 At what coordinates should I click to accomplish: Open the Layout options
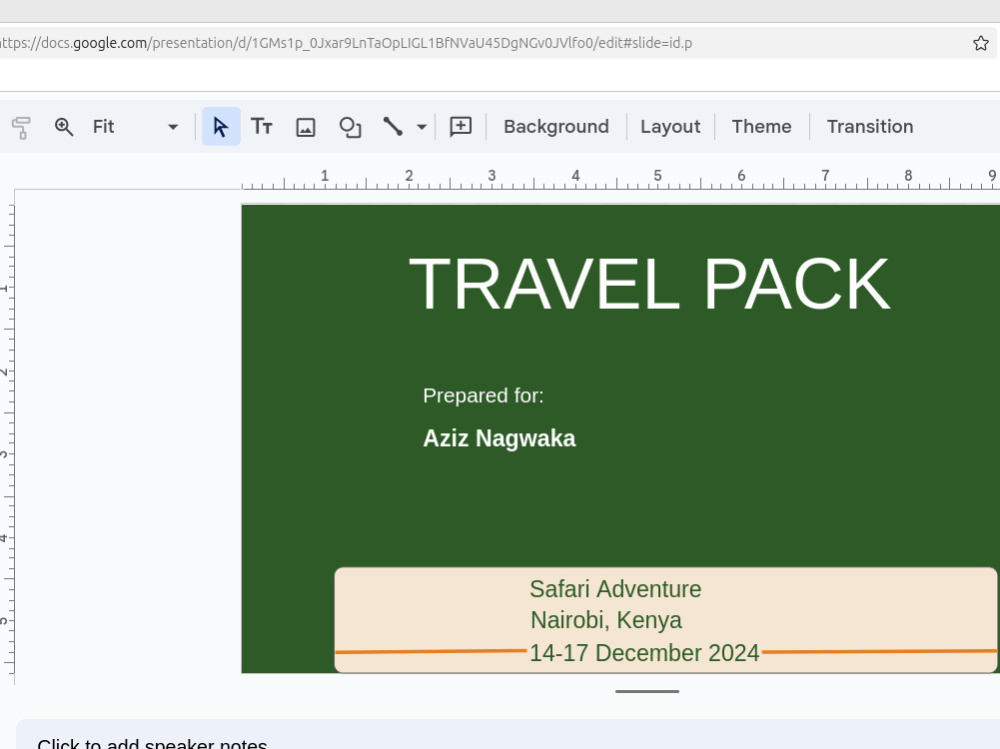click(670, 126)
